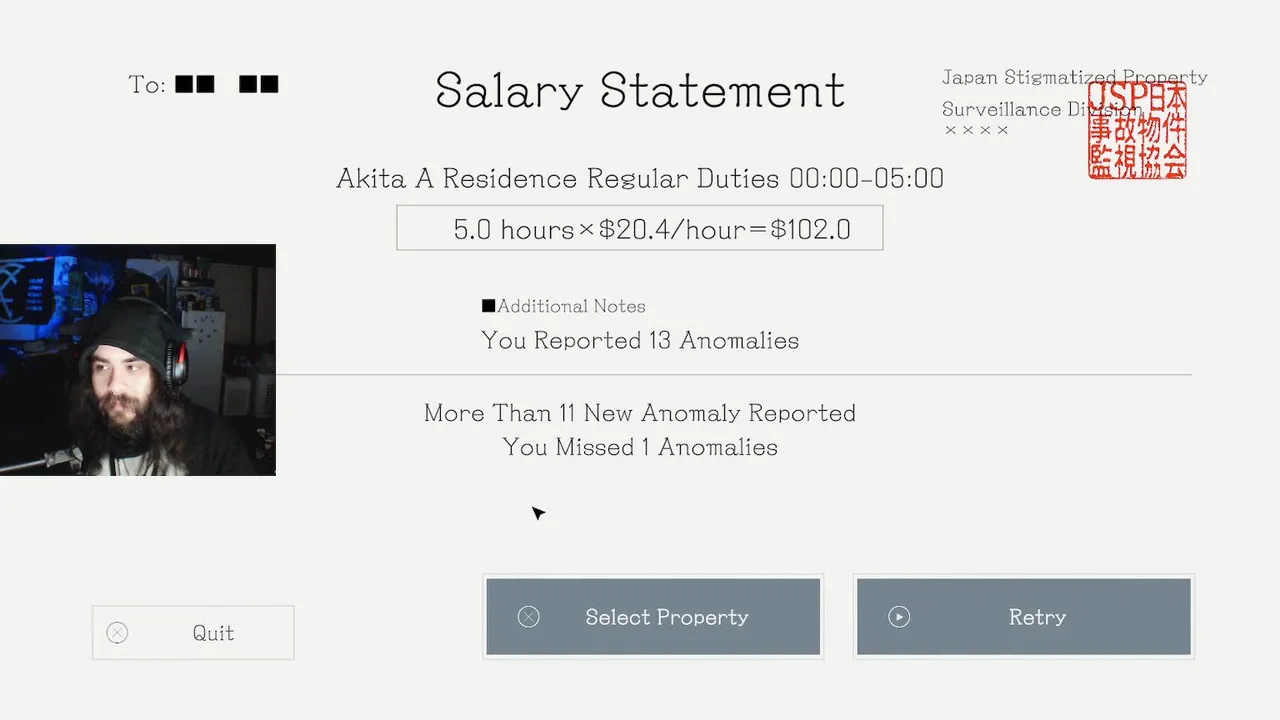Click the red JSP stamp seal
Image resolution: width=1280 pixels, height=720 pixels.
pos(1137,131)
